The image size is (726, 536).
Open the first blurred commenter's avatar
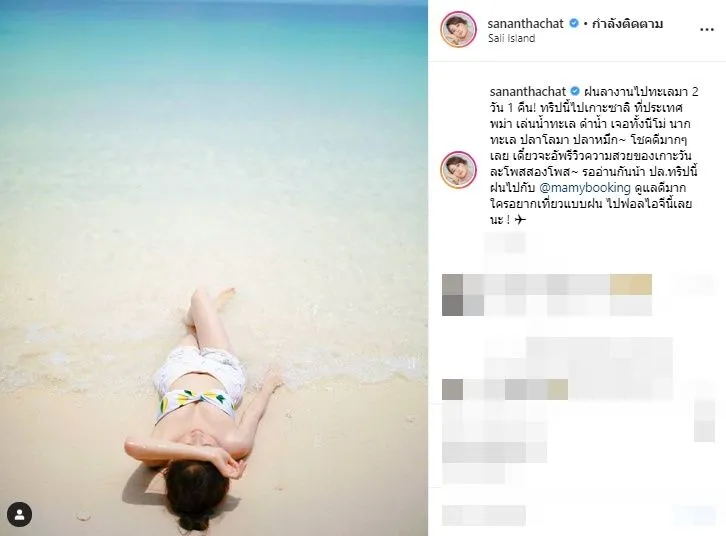(452, 294)
